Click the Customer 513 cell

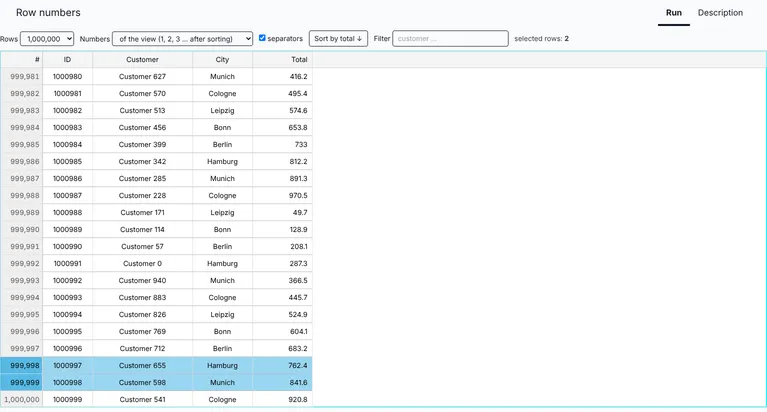click(142, 111)
